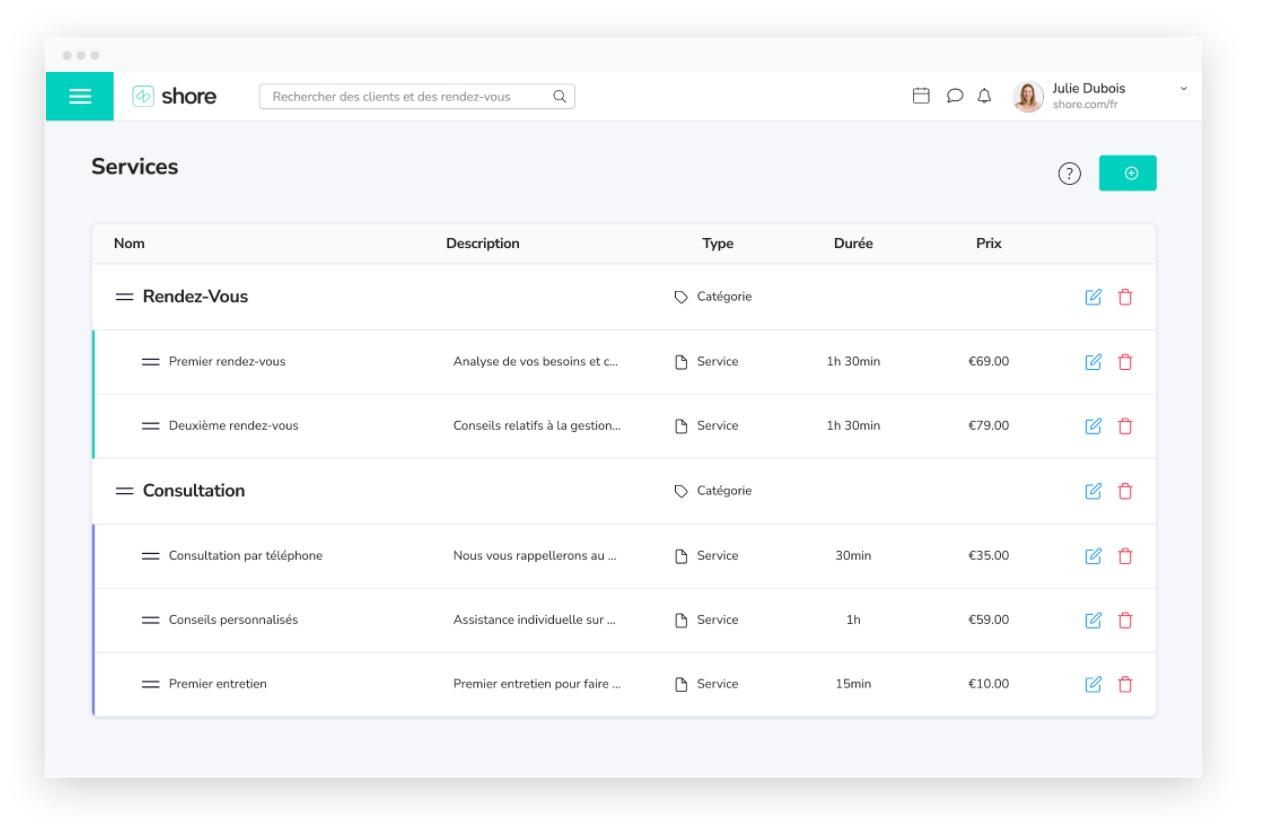Open the help question mark icon
This screenshot has height=824, width=1262.
tap(1069, 174)
